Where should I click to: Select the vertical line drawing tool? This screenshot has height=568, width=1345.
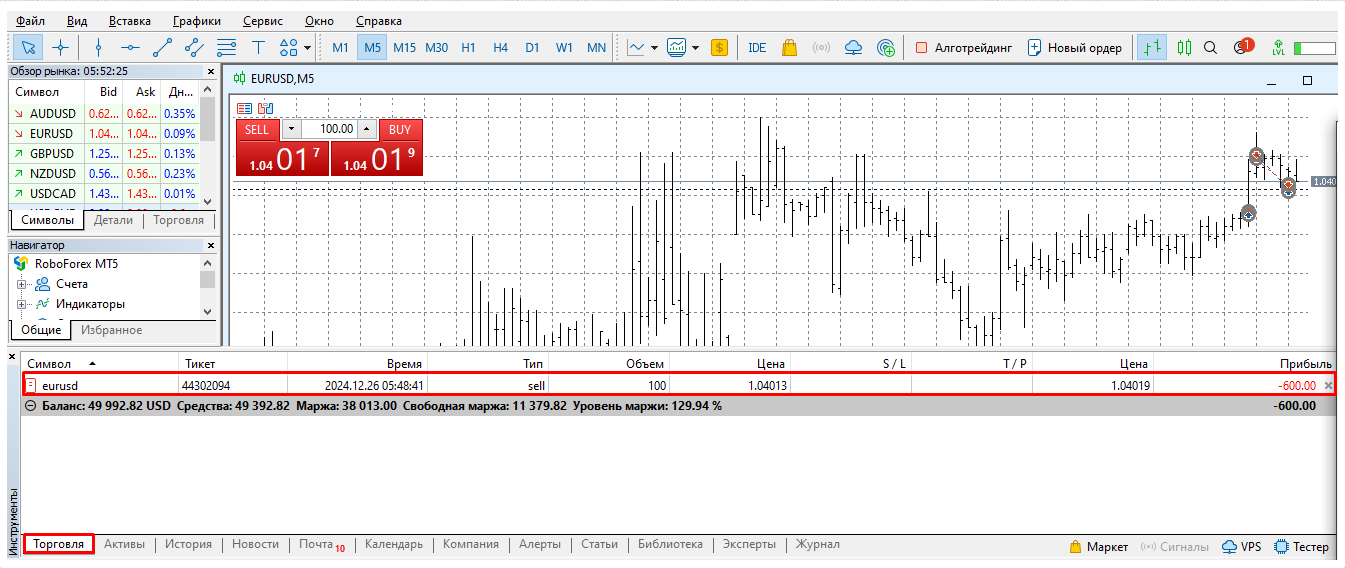98,47
